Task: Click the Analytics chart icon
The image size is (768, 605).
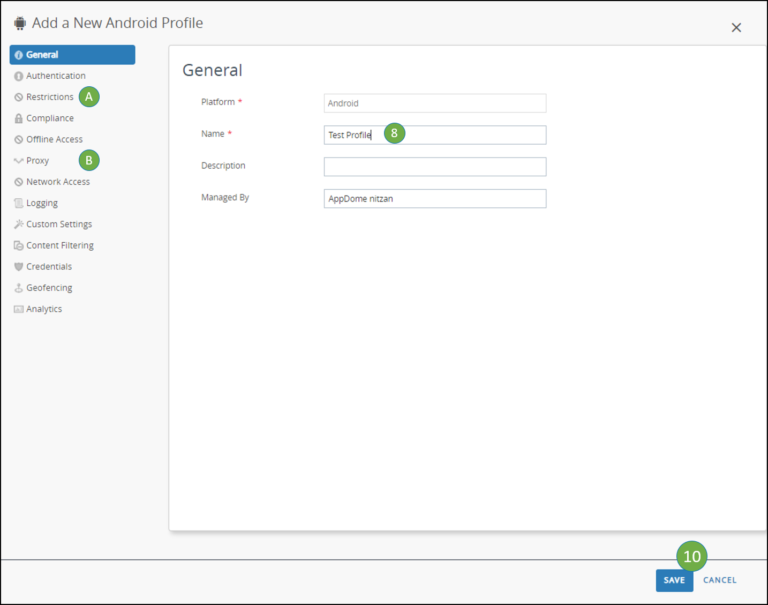Action: [x=18, y=309]
